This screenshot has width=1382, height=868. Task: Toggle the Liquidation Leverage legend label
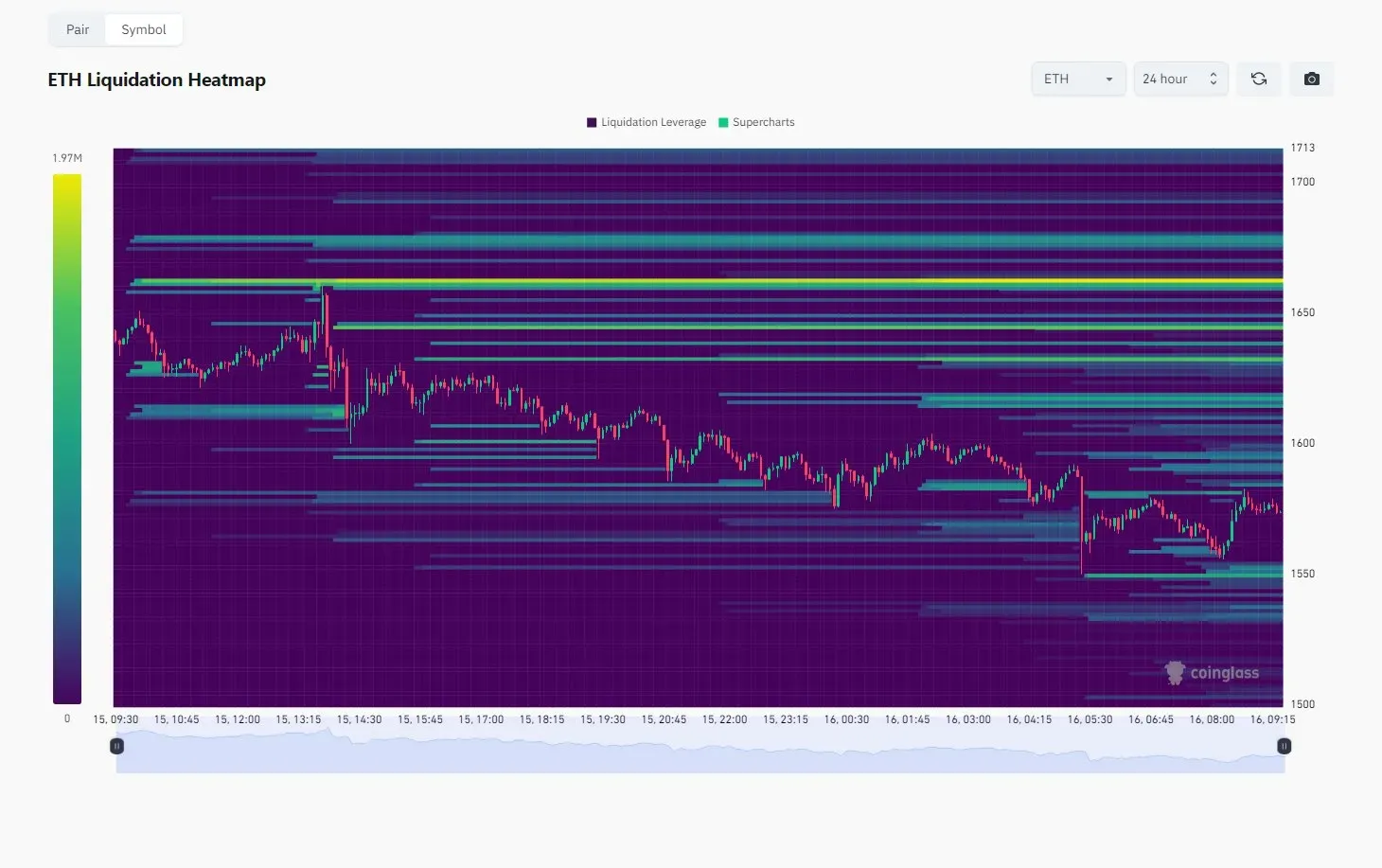point(653,123)
